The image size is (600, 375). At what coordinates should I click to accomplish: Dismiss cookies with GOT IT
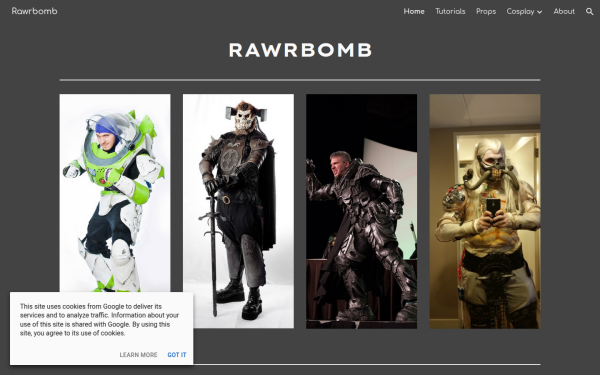click(x=177, y=355)
